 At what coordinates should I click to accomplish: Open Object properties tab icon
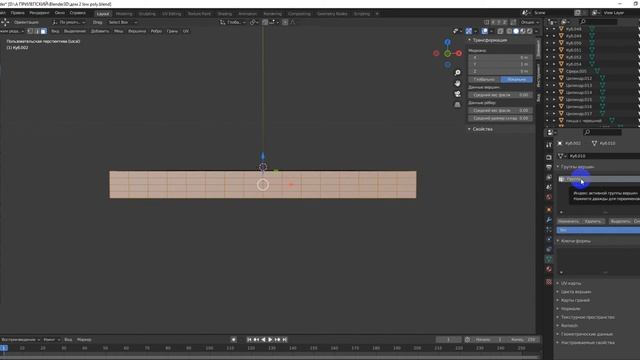tap(549, 210)
